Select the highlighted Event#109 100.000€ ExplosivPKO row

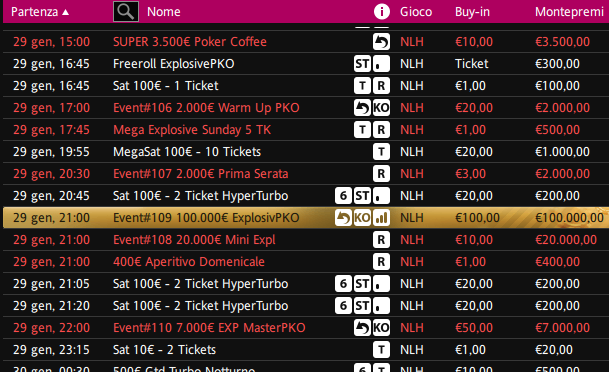click(x=306, y=218)
